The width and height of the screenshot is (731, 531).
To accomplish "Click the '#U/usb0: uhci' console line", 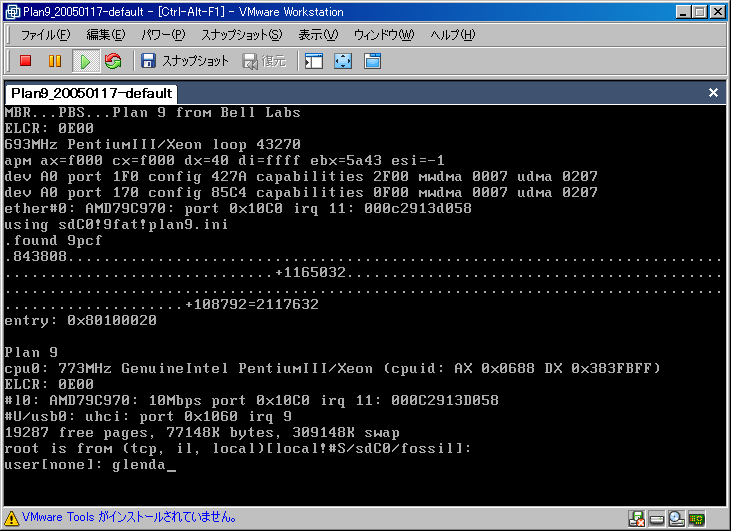I will 148,417.
